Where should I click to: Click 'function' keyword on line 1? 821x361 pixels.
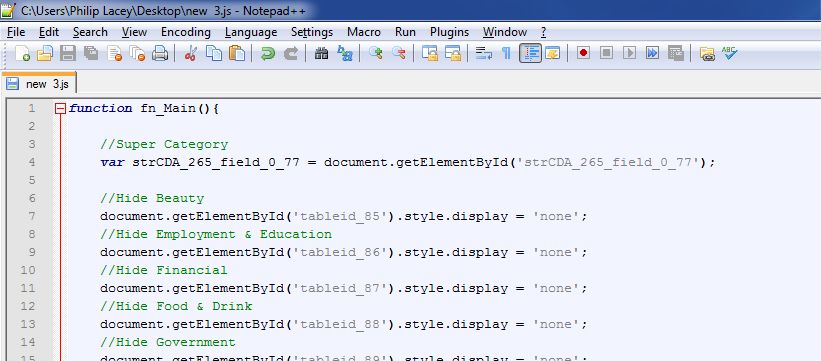101,108
